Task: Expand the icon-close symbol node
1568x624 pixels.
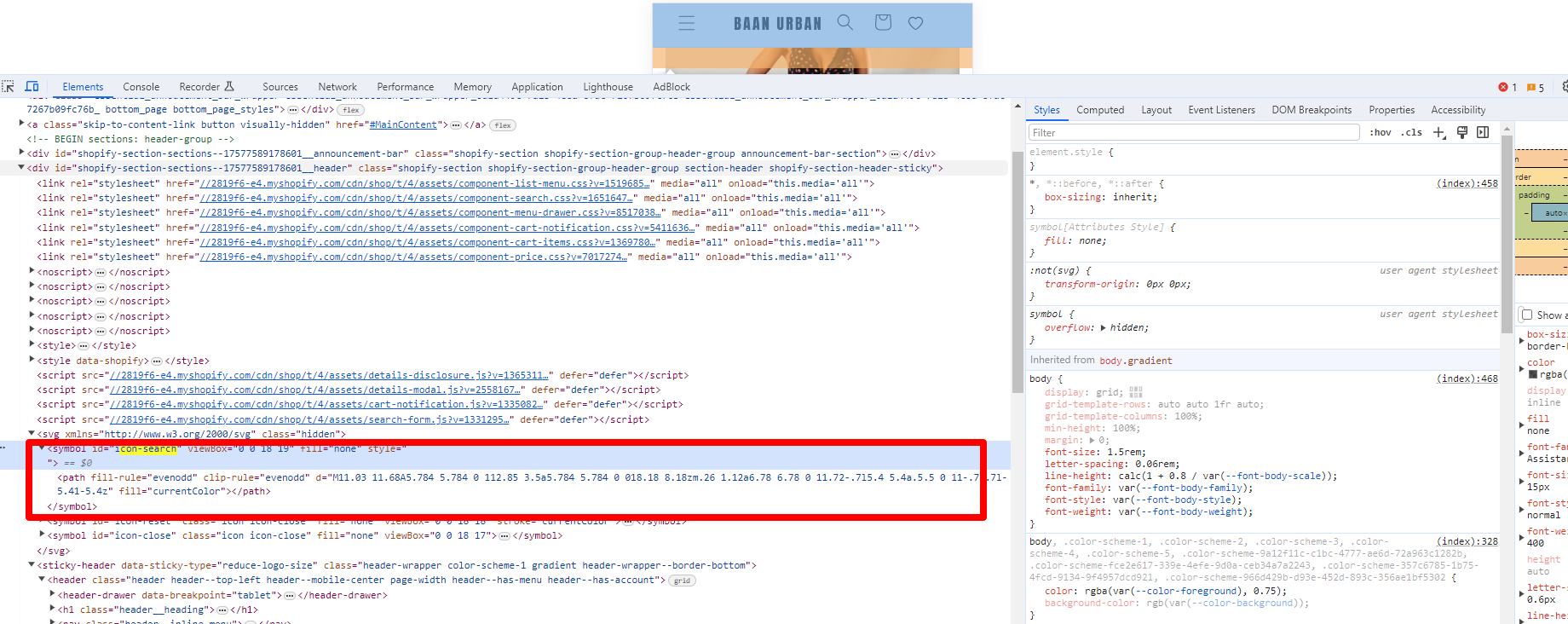Action: [x=43, y=535]
